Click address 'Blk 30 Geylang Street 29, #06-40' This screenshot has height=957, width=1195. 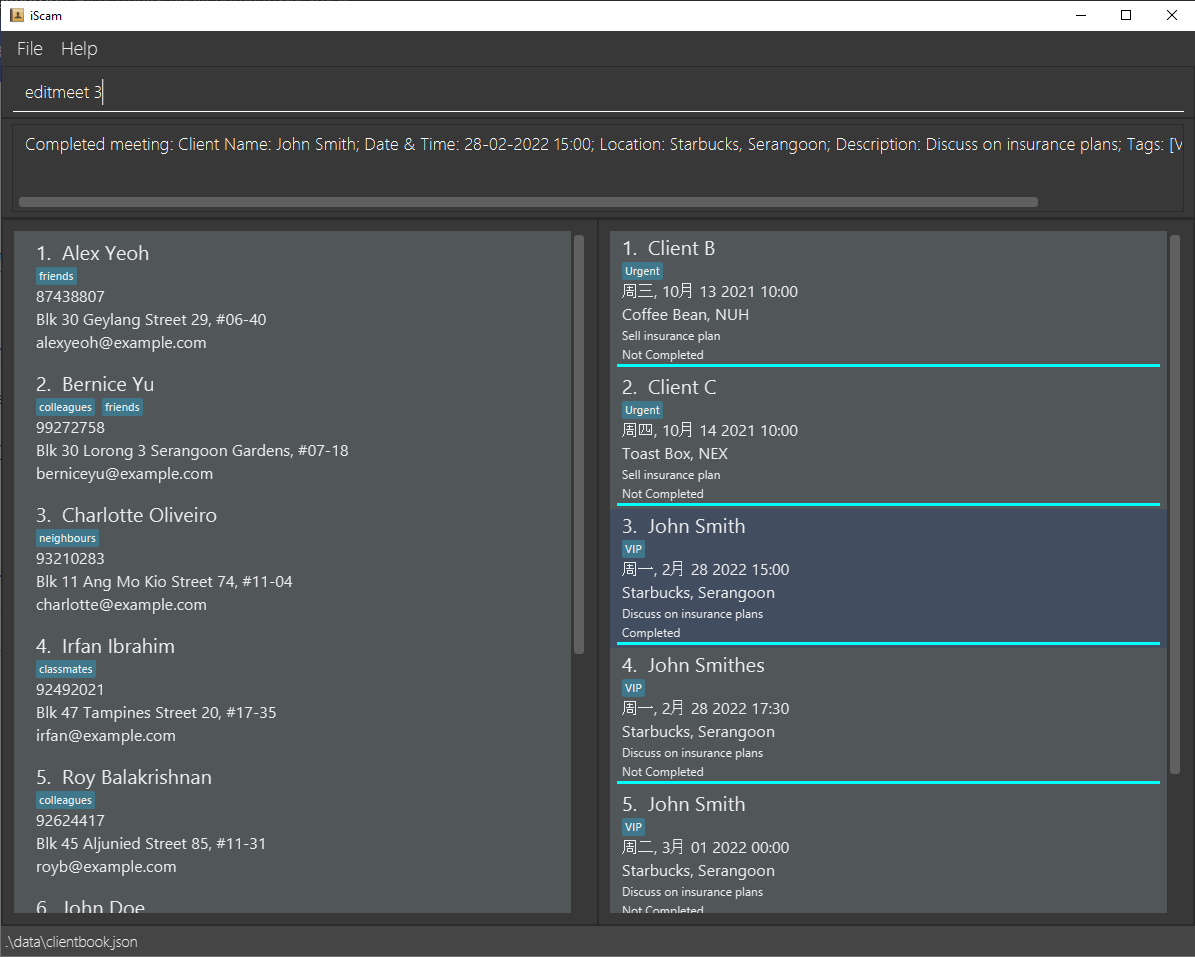(151, 319)
